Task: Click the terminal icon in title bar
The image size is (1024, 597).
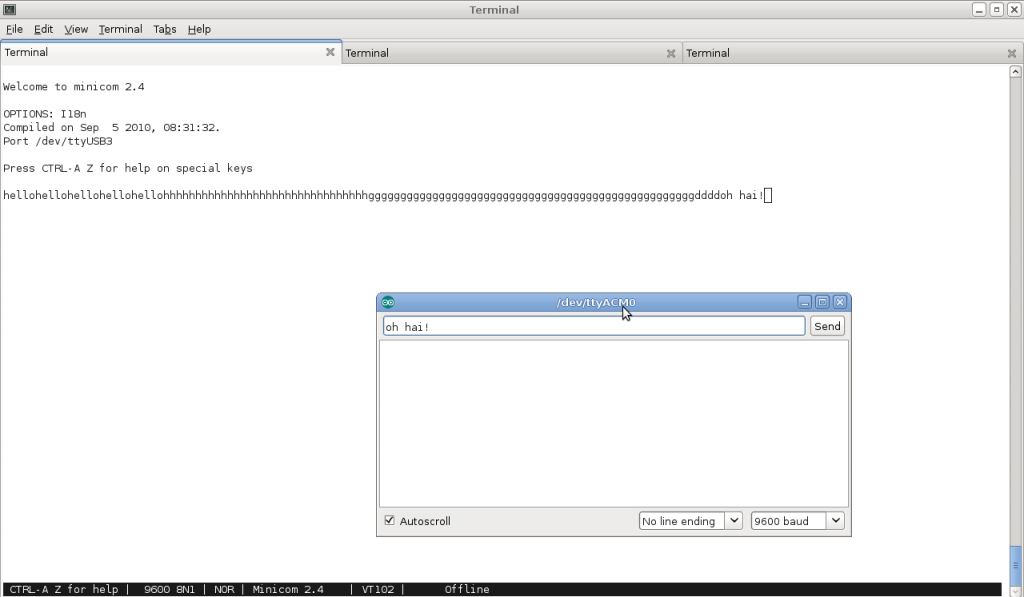Action: tap(9, 9)
